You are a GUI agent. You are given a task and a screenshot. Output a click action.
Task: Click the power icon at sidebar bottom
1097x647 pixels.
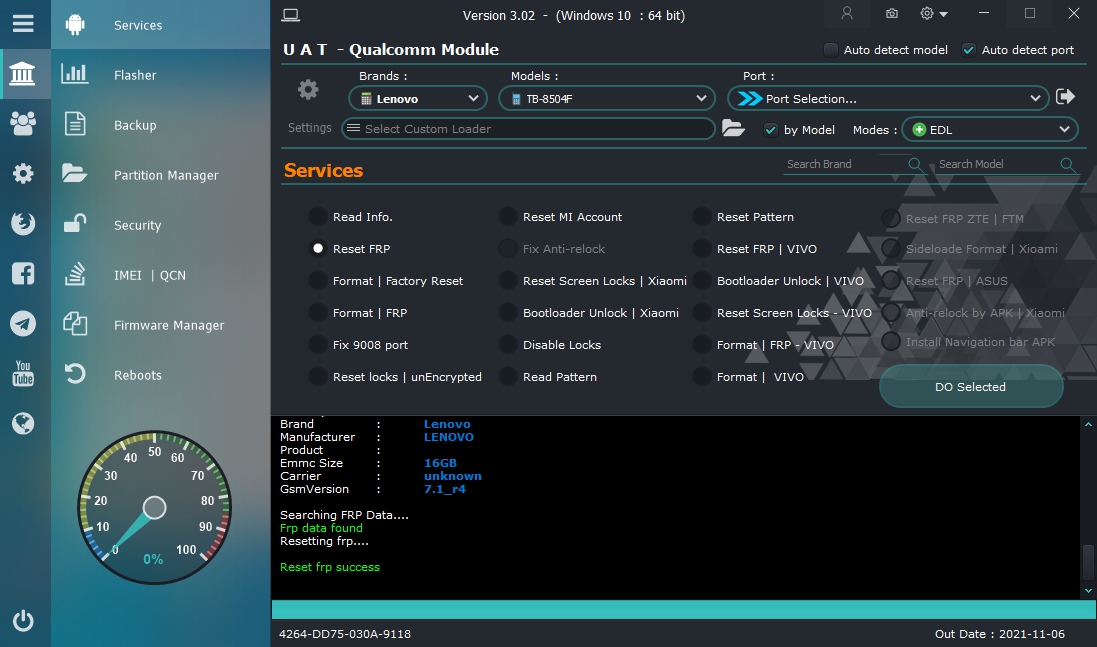(x=23, y=620)
